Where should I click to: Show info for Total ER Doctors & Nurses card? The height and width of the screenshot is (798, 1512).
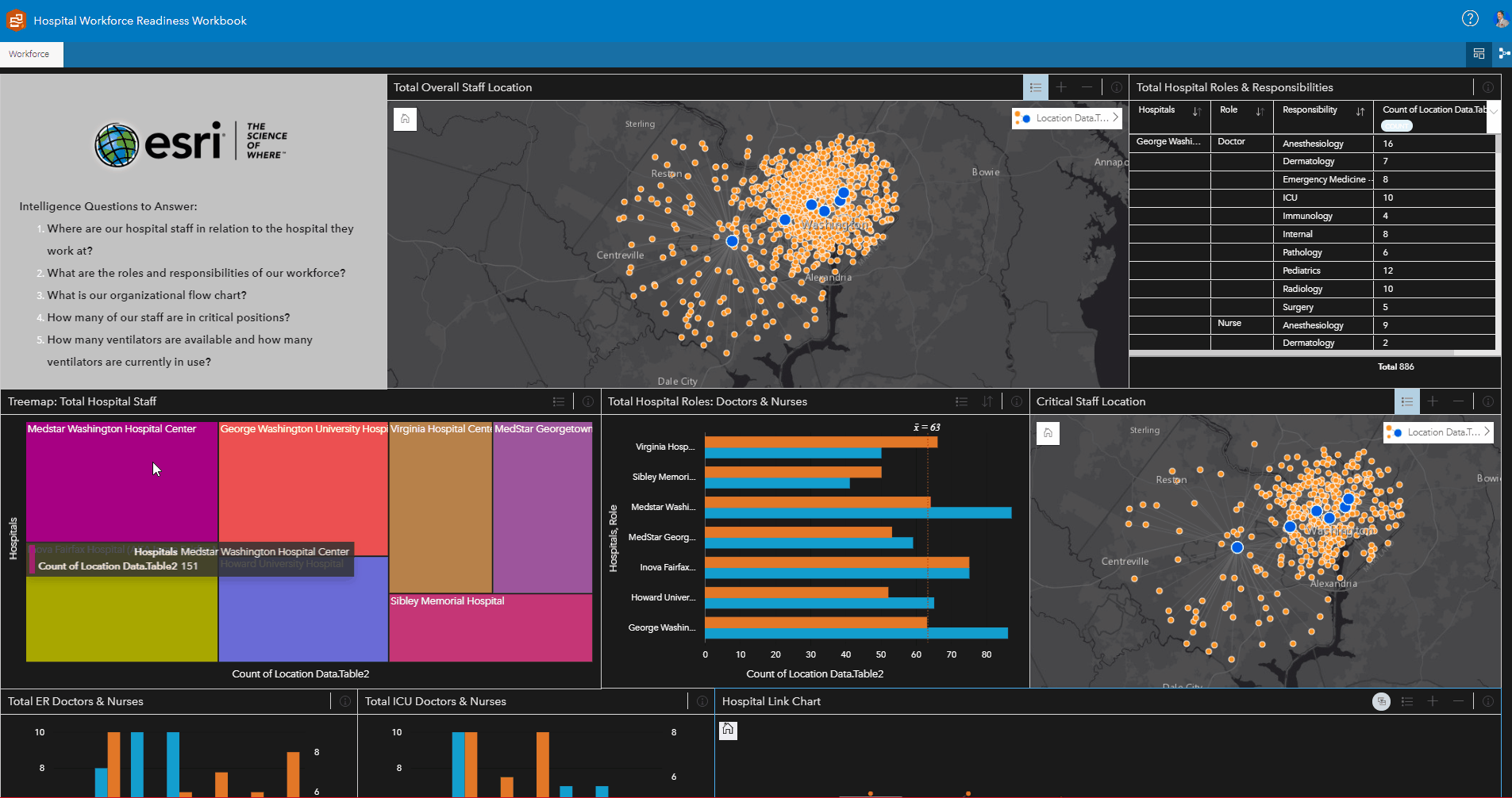coord(345,701)
